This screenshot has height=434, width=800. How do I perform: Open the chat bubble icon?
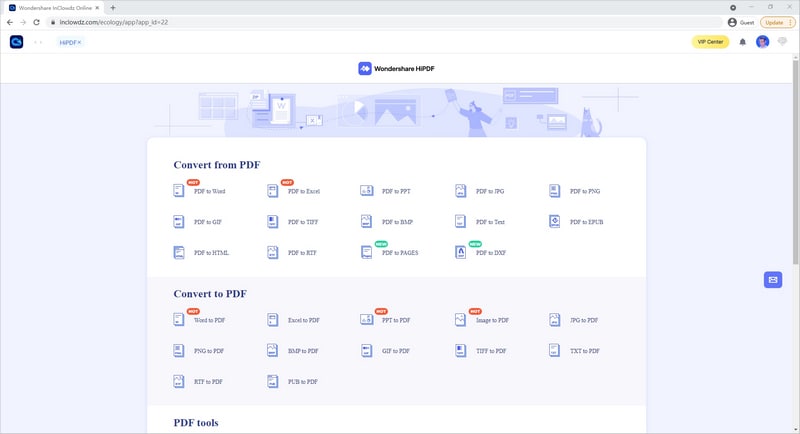[x=782, y=42]
